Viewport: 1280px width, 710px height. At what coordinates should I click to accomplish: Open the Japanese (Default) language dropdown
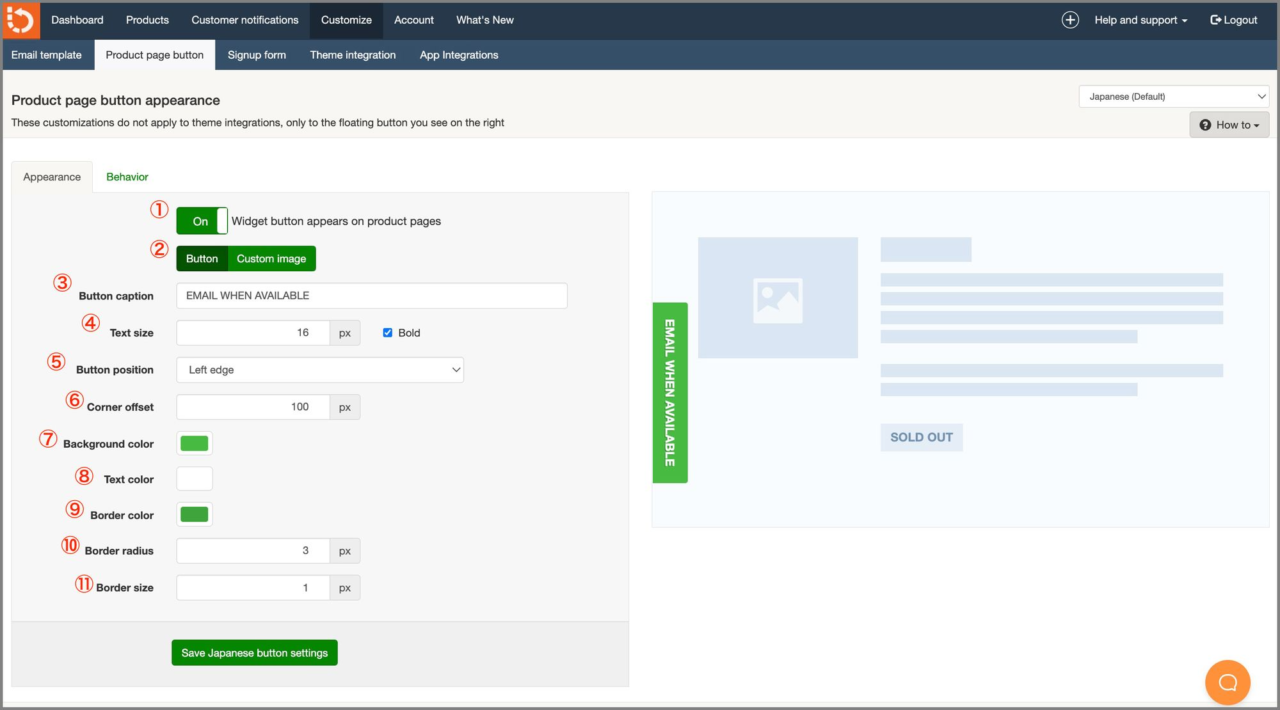(1174, 97)
